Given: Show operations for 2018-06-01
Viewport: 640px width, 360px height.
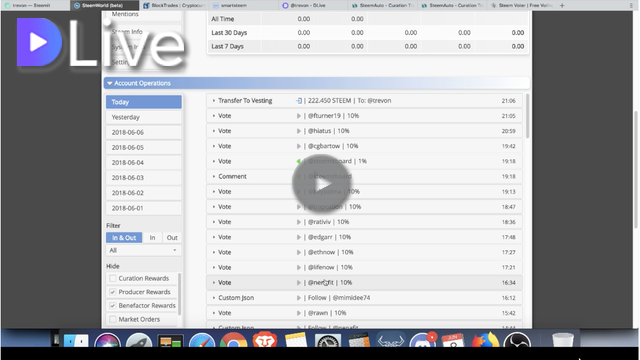Looking at the screenshot, I should pyautogui.click(x=144, y=208).
